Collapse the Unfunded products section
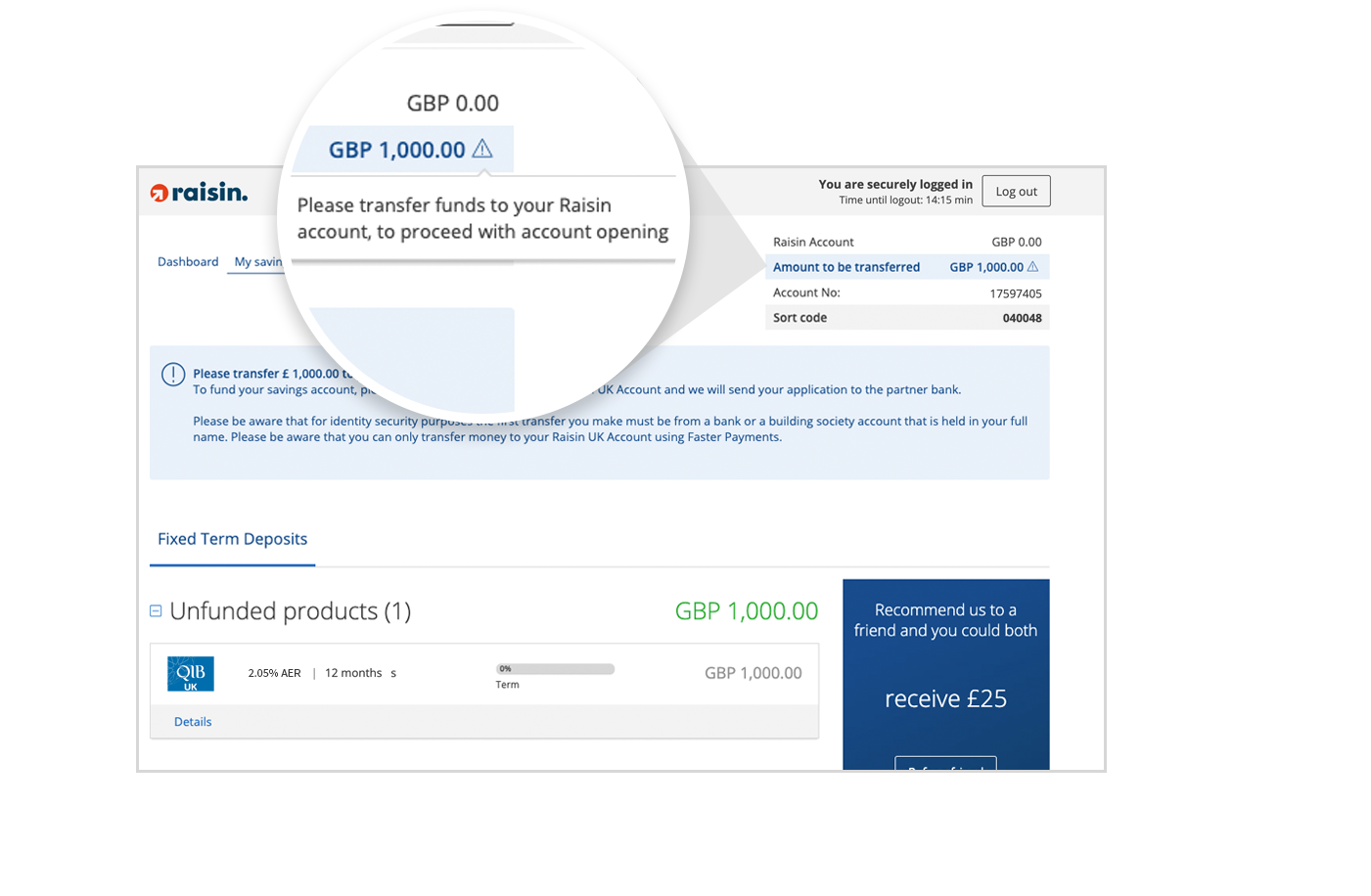Image resolution: width=1371 pixels, height=896 pixels. (x=156, y=610)
